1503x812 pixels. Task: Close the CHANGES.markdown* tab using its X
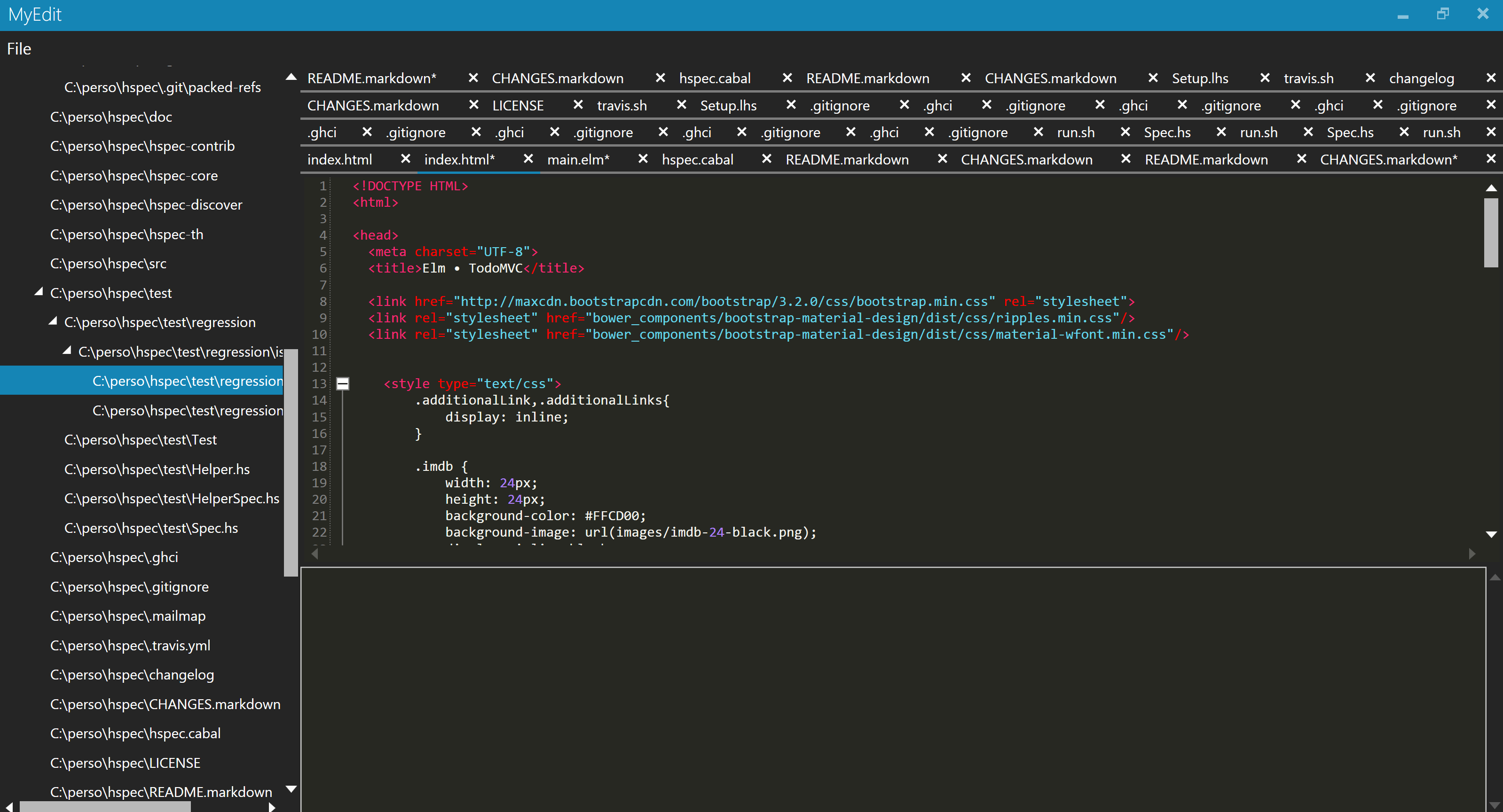pyautogui.click(x=1491, y=159)
